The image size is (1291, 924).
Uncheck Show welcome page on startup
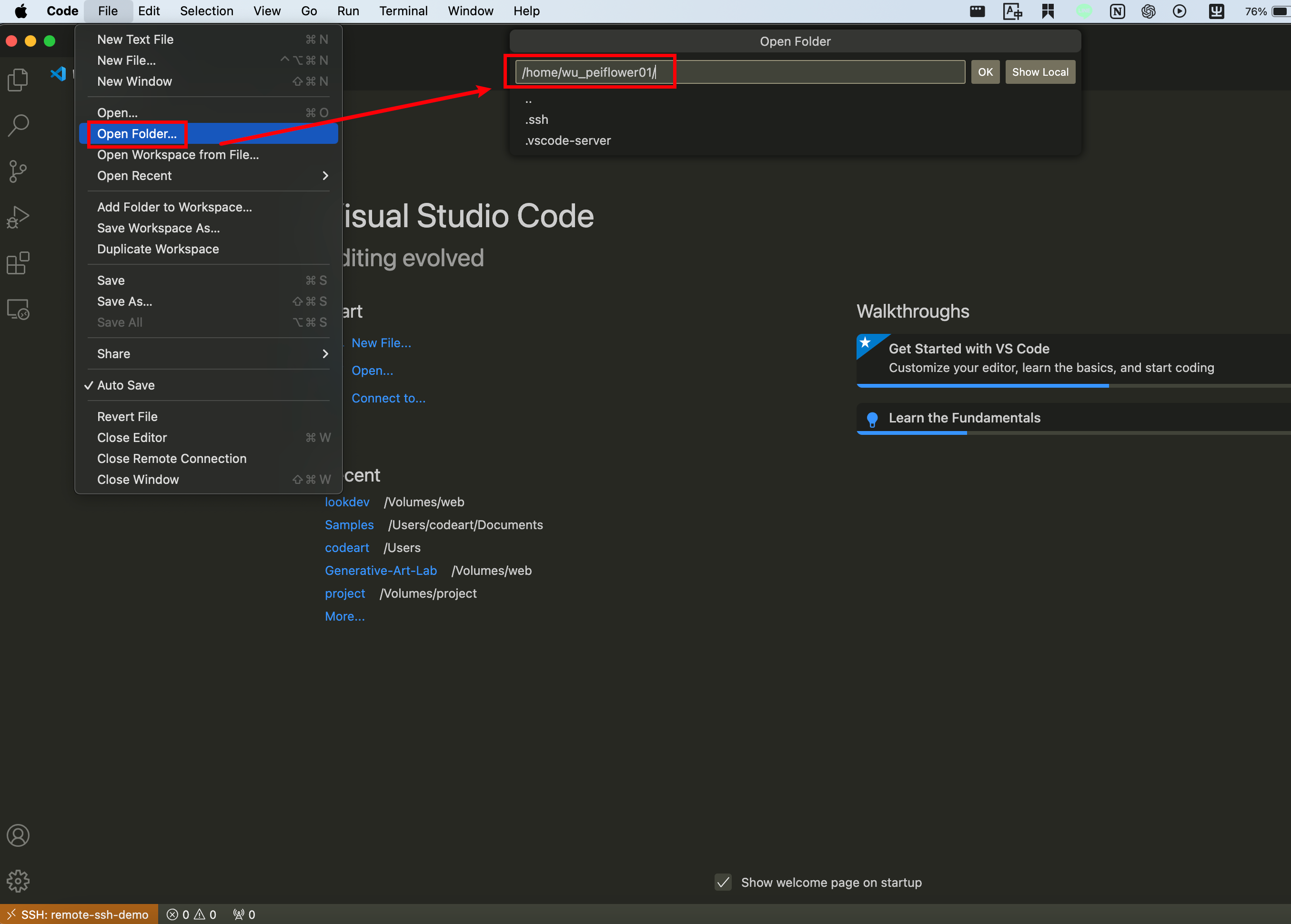[723, 883]
